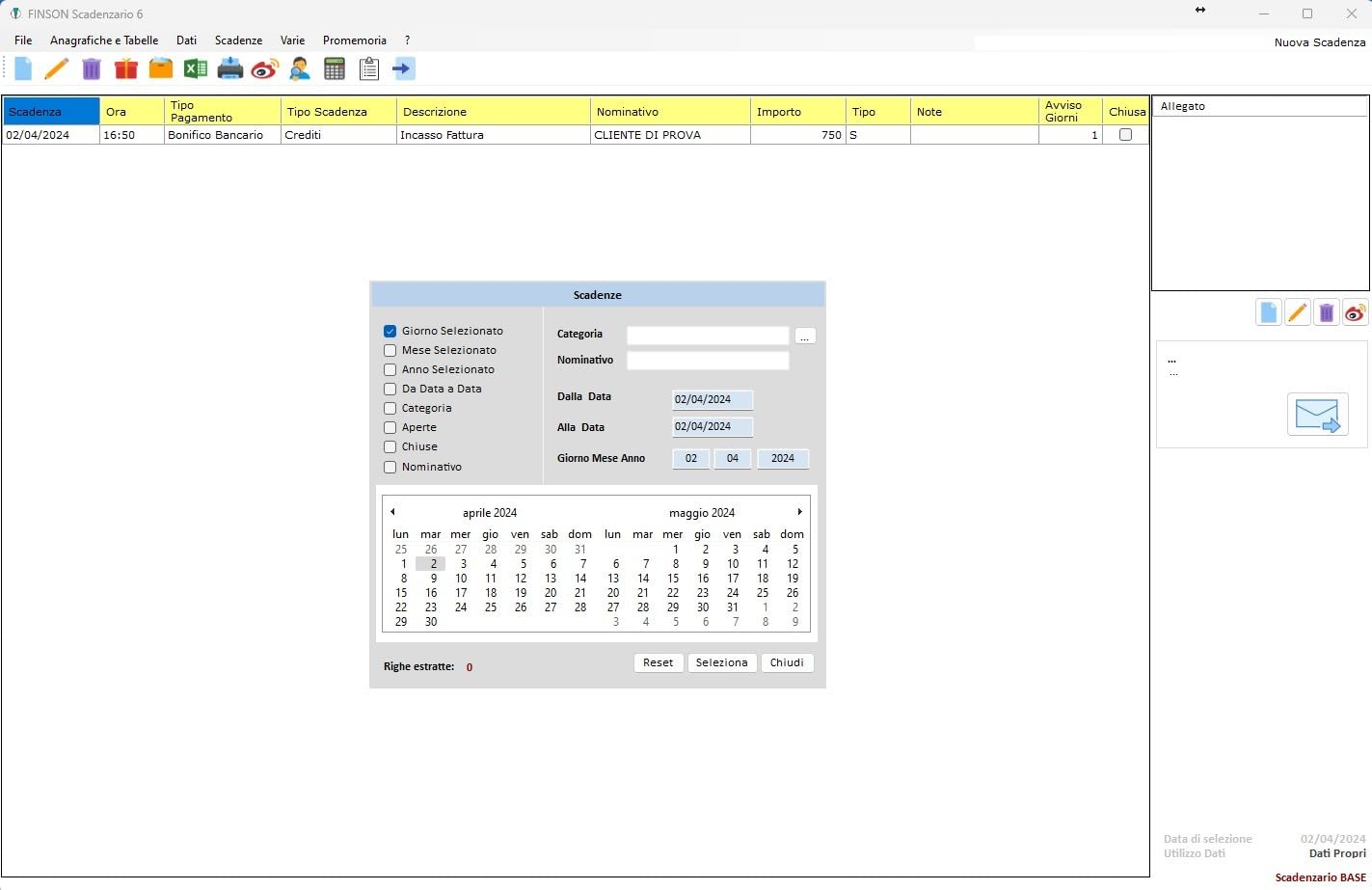Open the Varie menu
The image size is (1372, 890).
293,40
